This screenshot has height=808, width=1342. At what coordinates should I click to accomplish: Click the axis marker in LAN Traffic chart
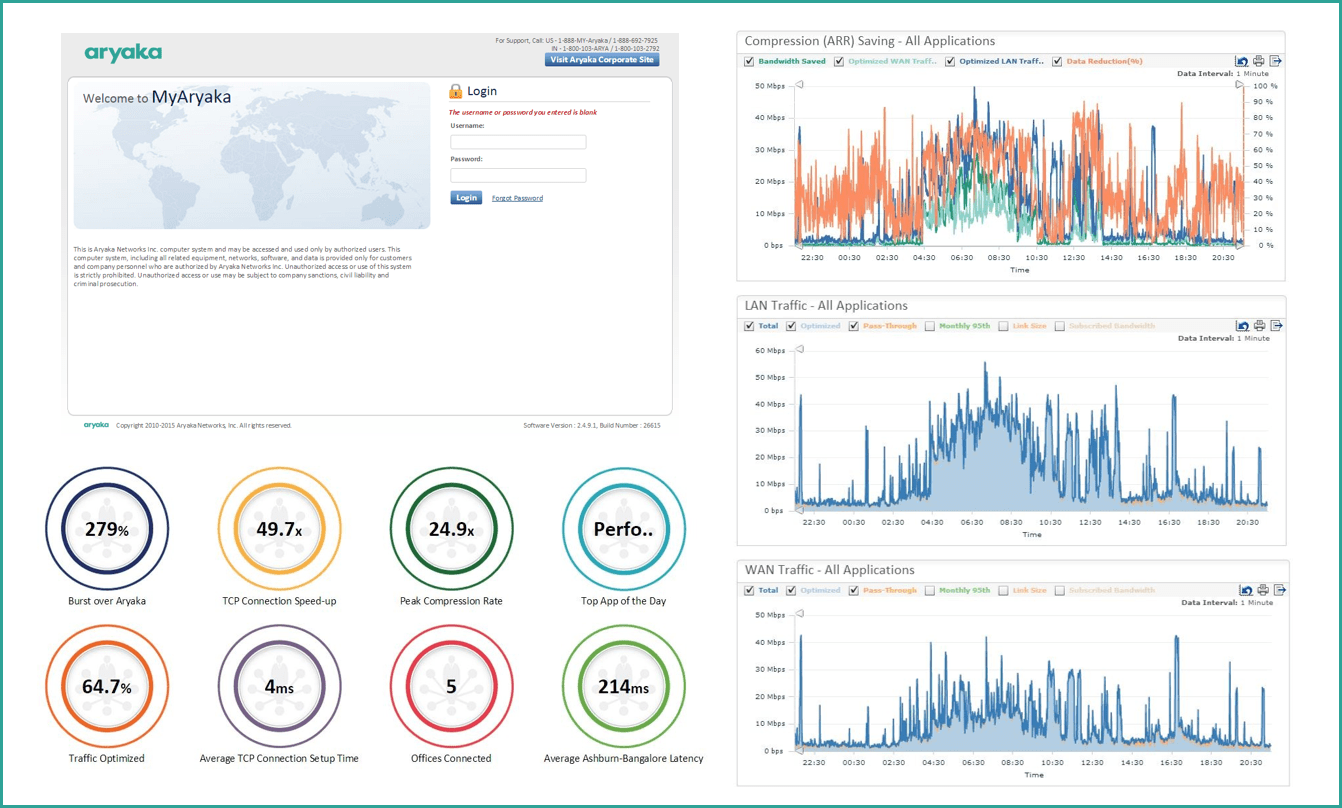pos(798,351)
